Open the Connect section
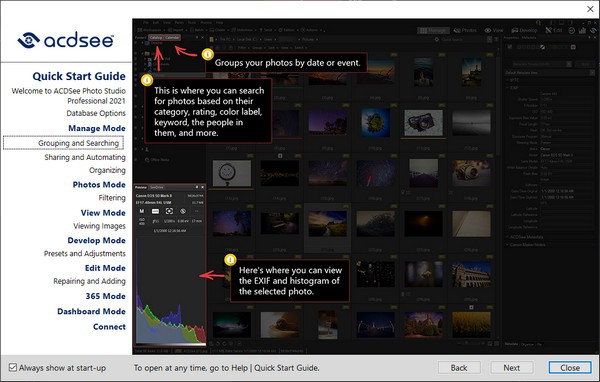Screen dimensions: 600x382 [x=109, y=327]
